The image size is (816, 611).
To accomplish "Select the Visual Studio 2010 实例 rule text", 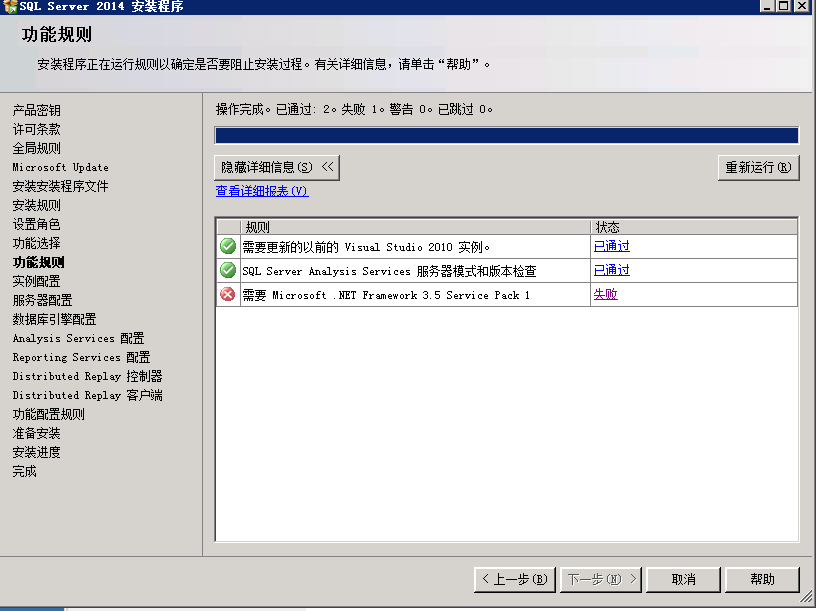I will pos(366,247).
